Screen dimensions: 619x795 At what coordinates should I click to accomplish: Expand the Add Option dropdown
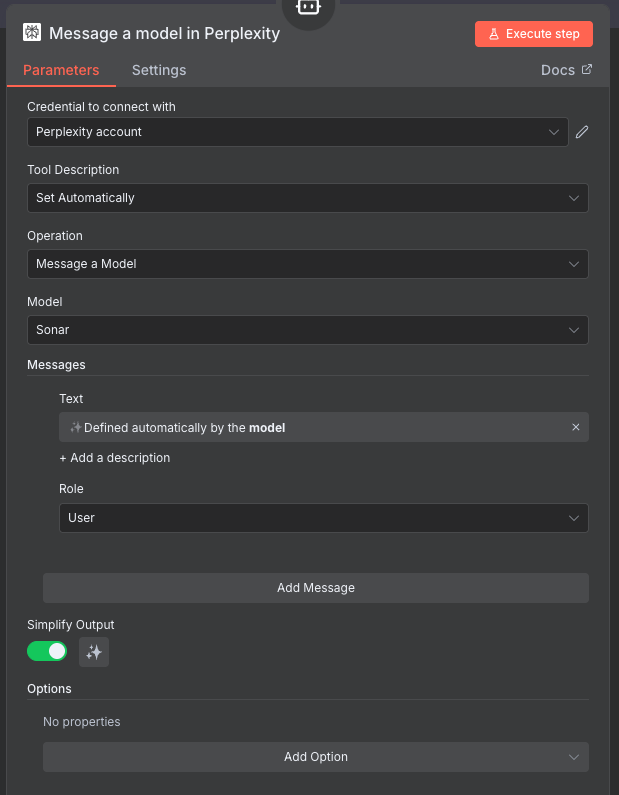[x=316, y=757]
